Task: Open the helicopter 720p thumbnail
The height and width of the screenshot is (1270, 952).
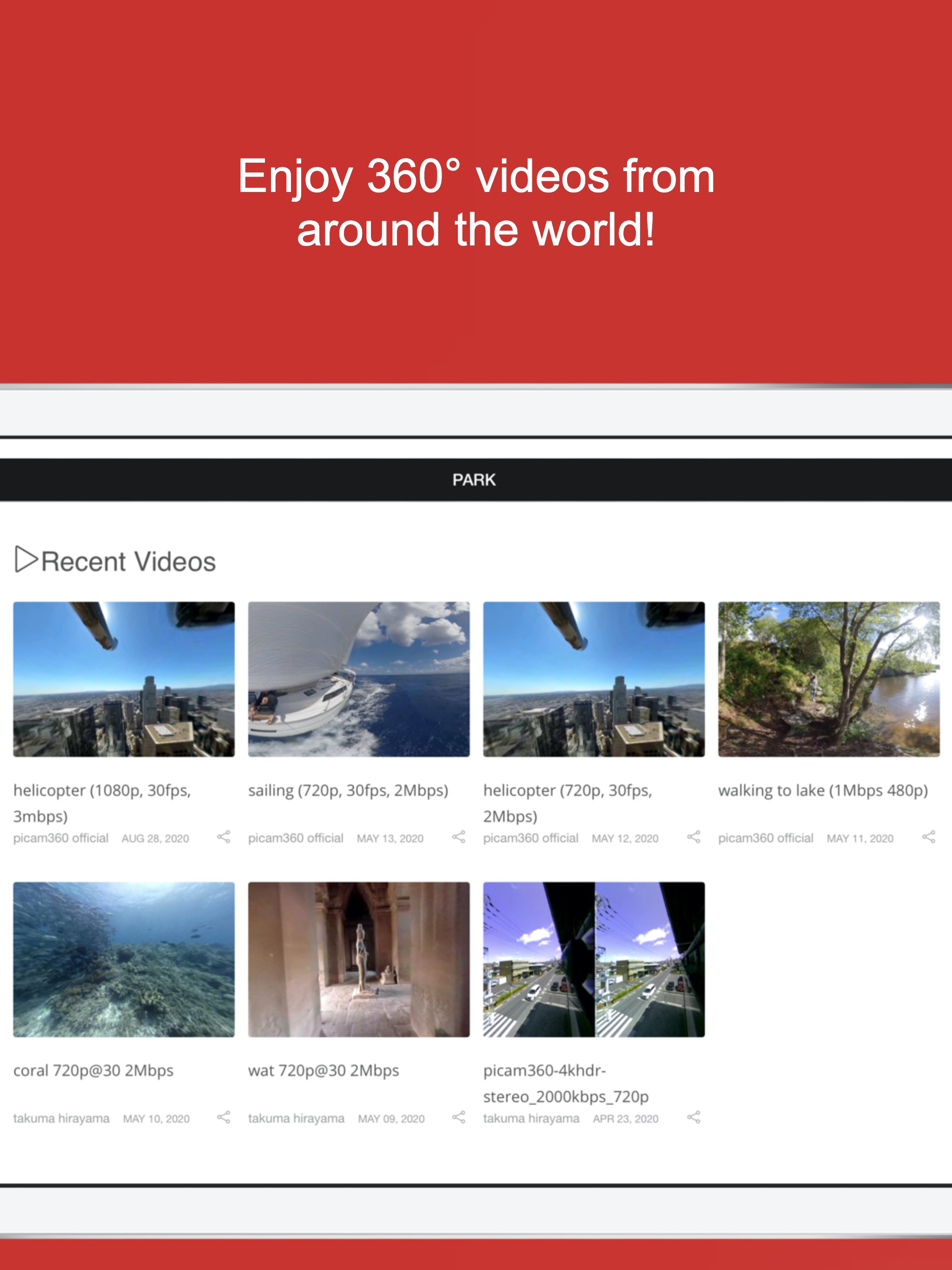Action: (x=594, y=679)
